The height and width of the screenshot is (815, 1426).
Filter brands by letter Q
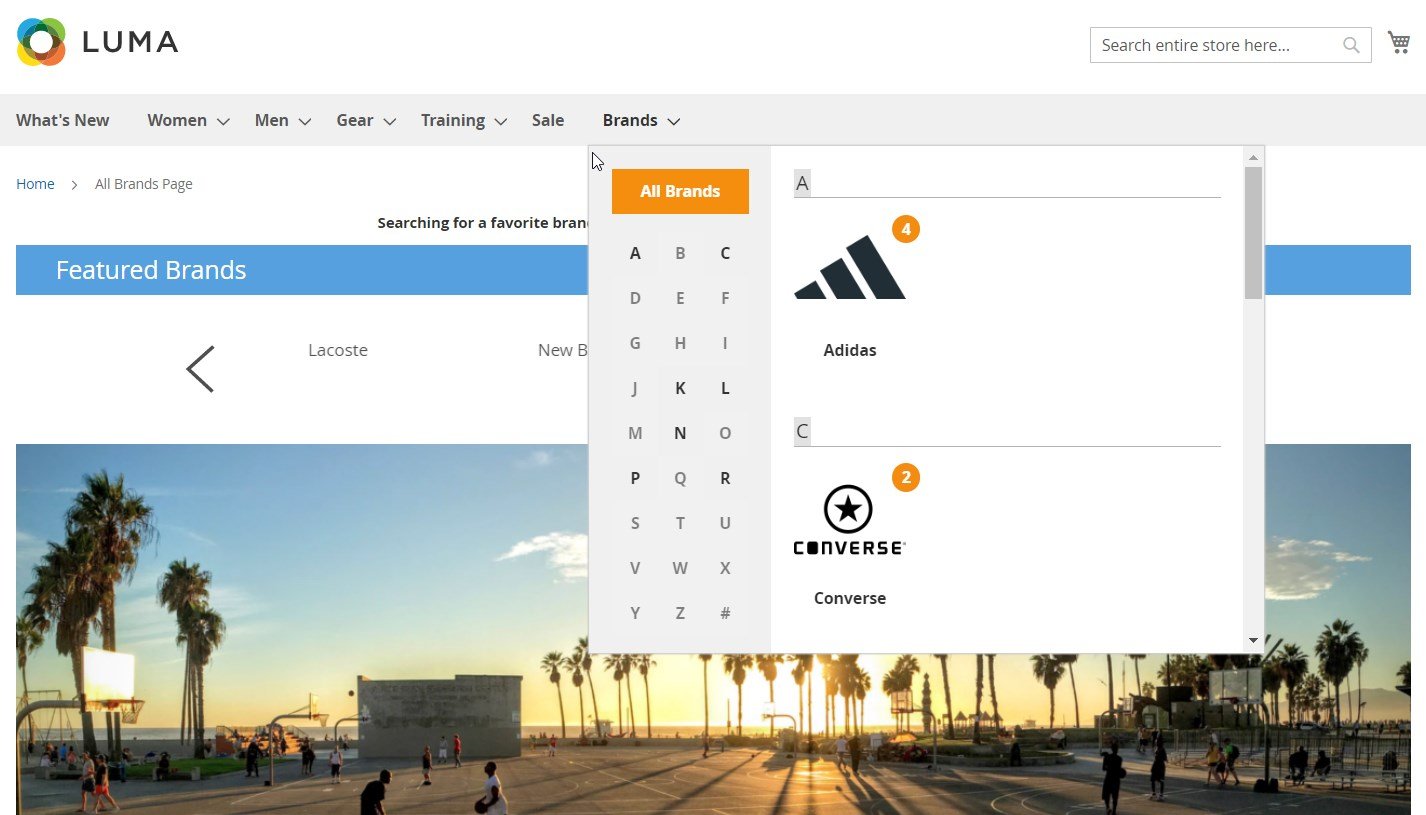coord(680,478)
